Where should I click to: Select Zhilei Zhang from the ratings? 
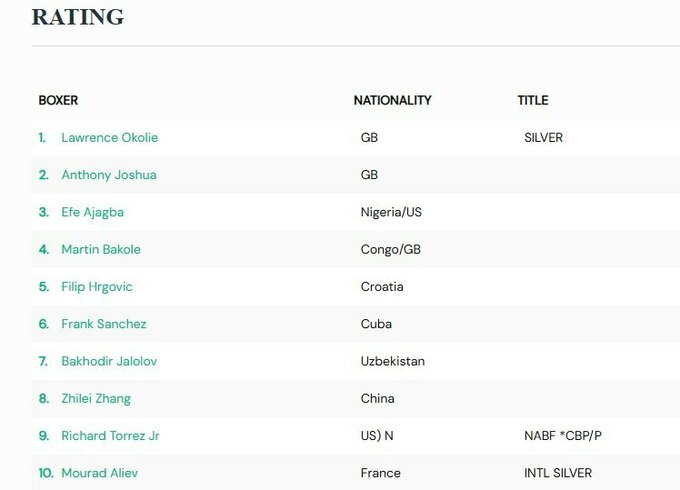pos(96,398)
